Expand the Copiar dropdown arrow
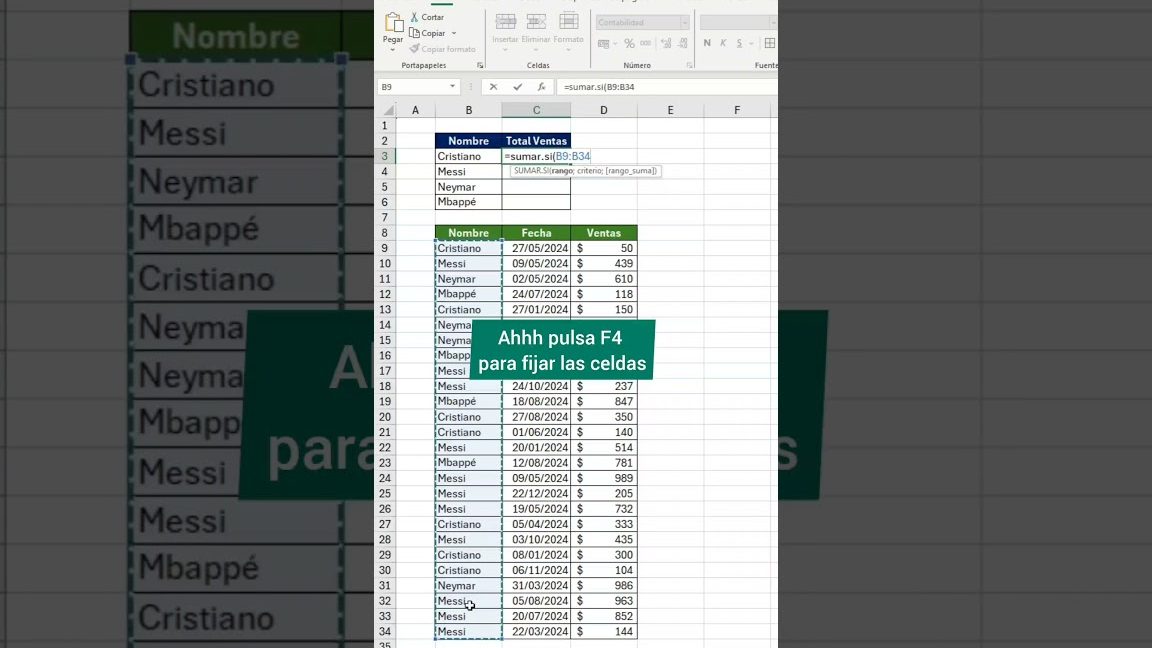This screenshot has width=1152, height=648. [x=454, y=33]
